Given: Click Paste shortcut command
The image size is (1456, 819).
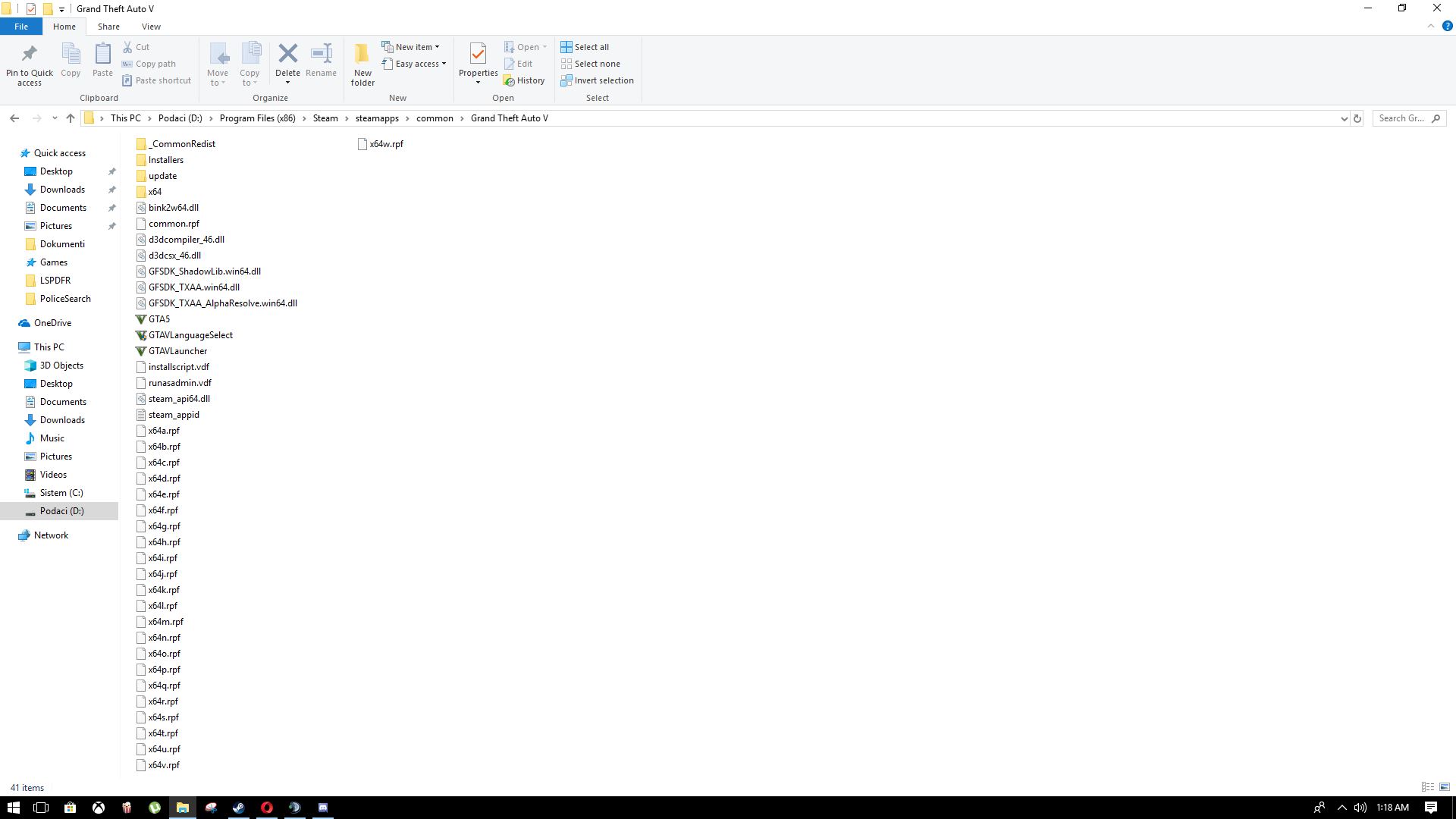Looking at the screenshot, I should [156, 80].
